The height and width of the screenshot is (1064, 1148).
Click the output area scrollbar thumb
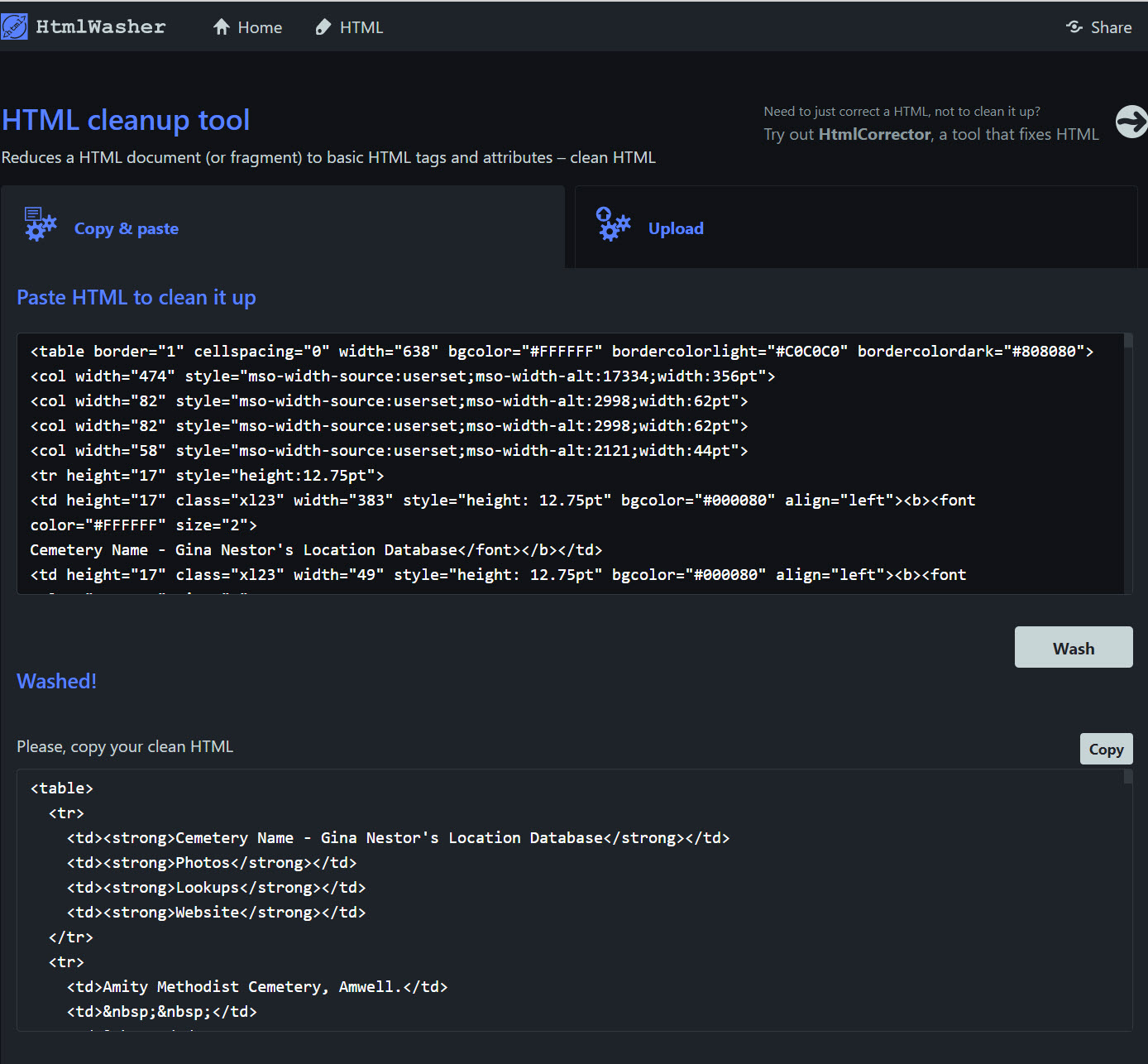(1128, 776)
